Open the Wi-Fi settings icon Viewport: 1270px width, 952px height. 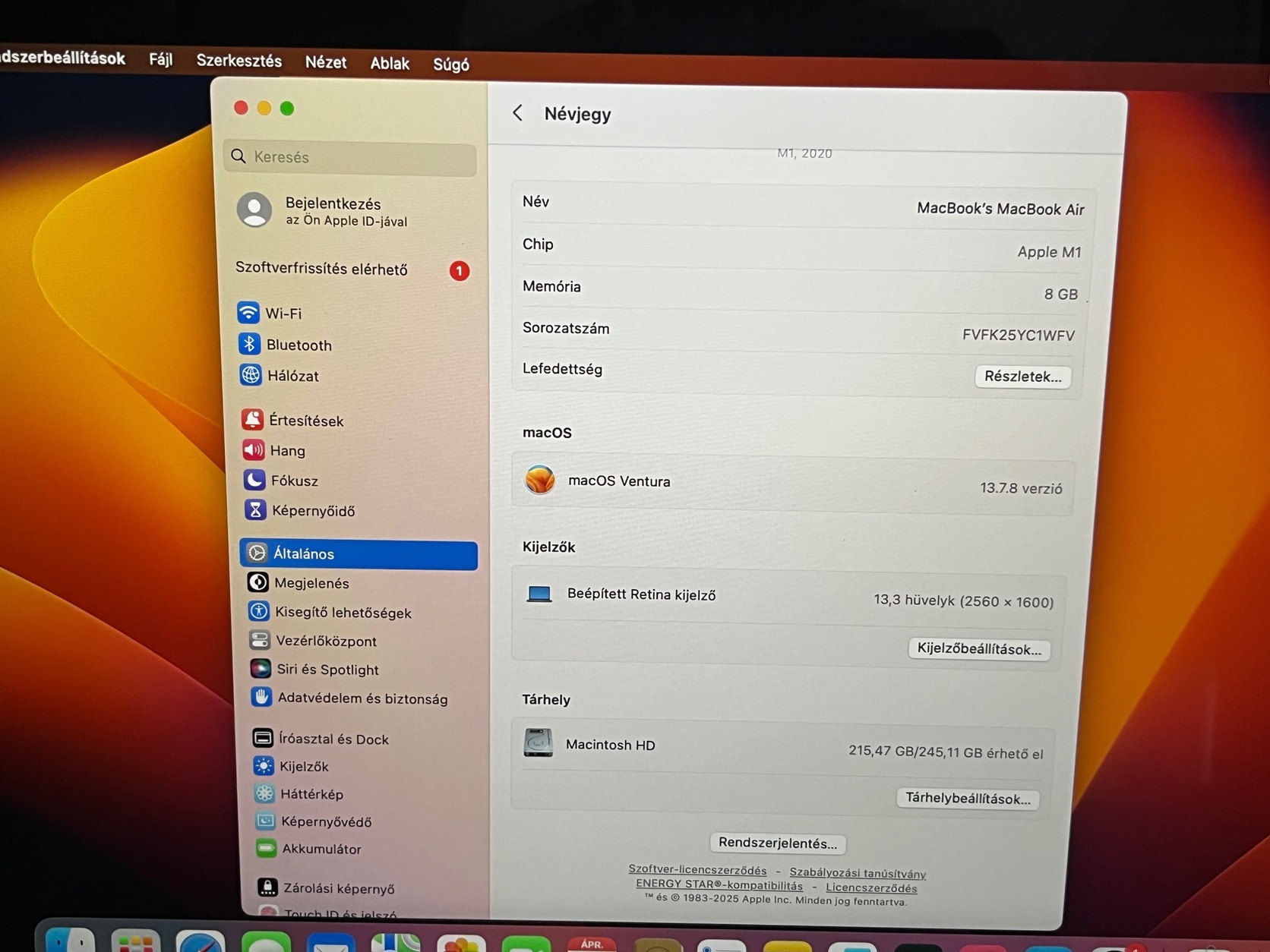point(248,312)
